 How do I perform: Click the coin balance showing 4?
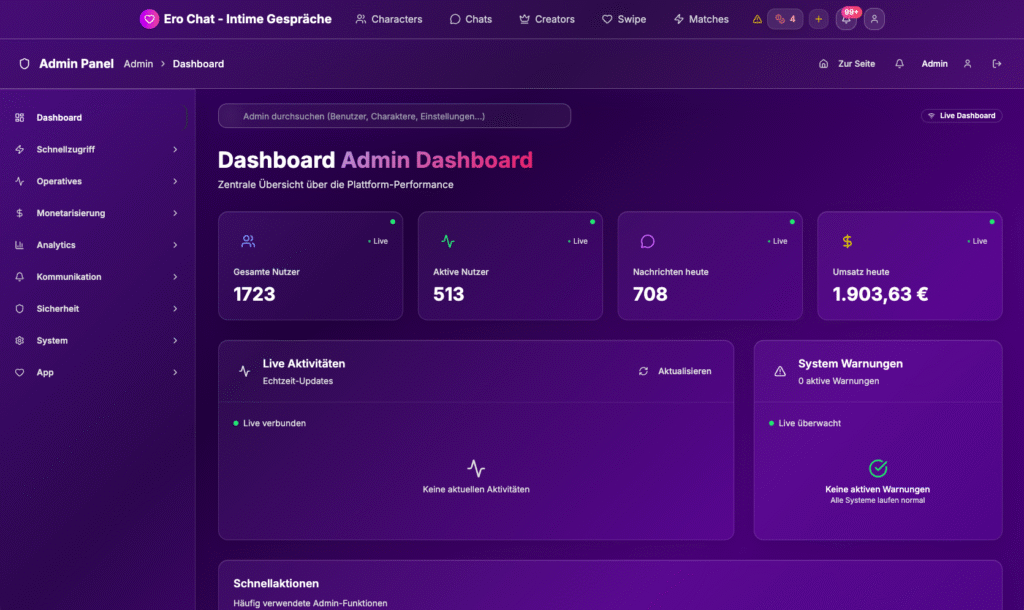pyautogui.click(x=785, y=19)
